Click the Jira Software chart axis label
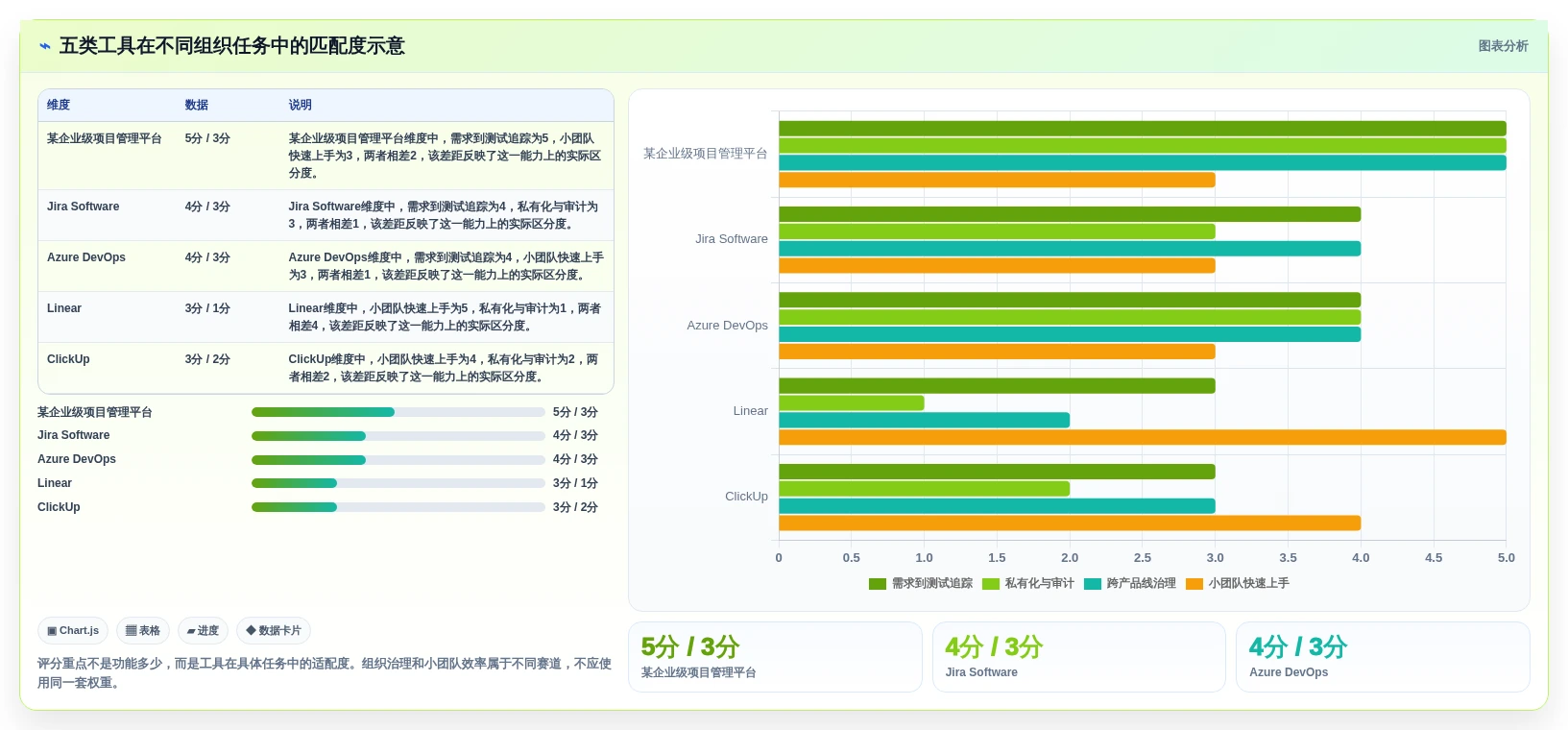1568x730 pixels. [732, 239]
